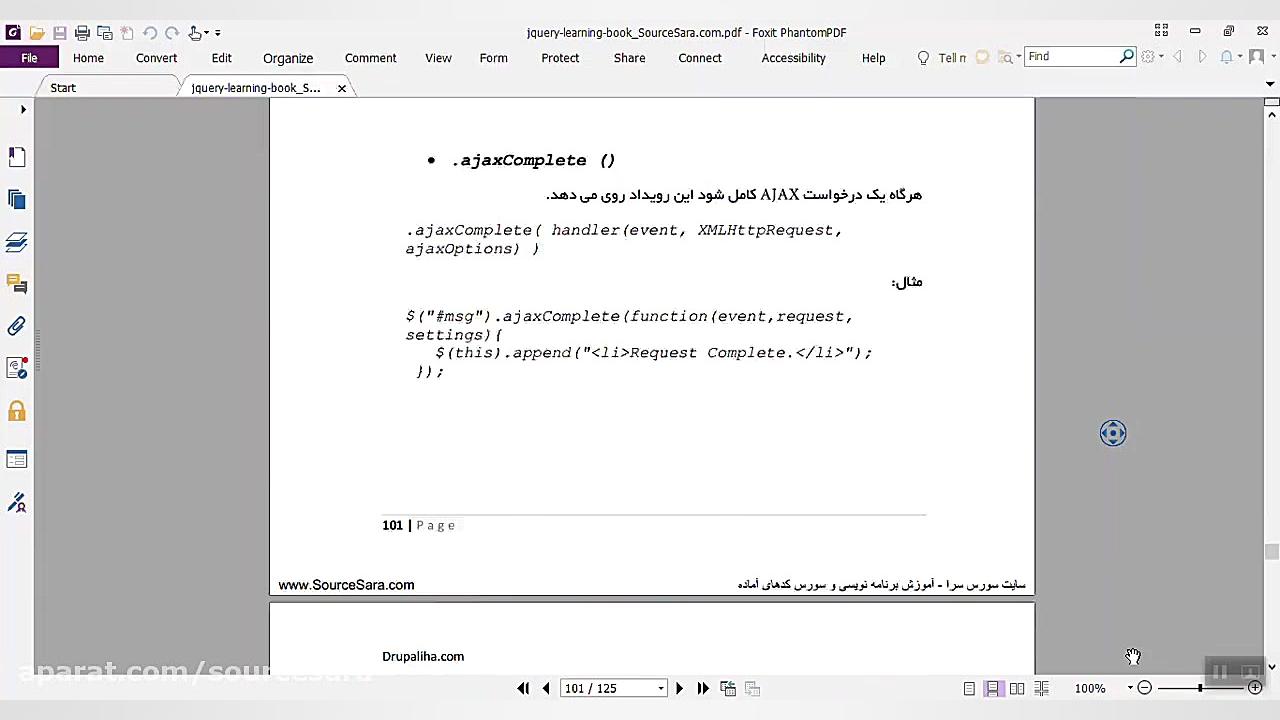Open the Attachments paperclip panel
Screen dimensions: 1280x720
click(17, 326)
